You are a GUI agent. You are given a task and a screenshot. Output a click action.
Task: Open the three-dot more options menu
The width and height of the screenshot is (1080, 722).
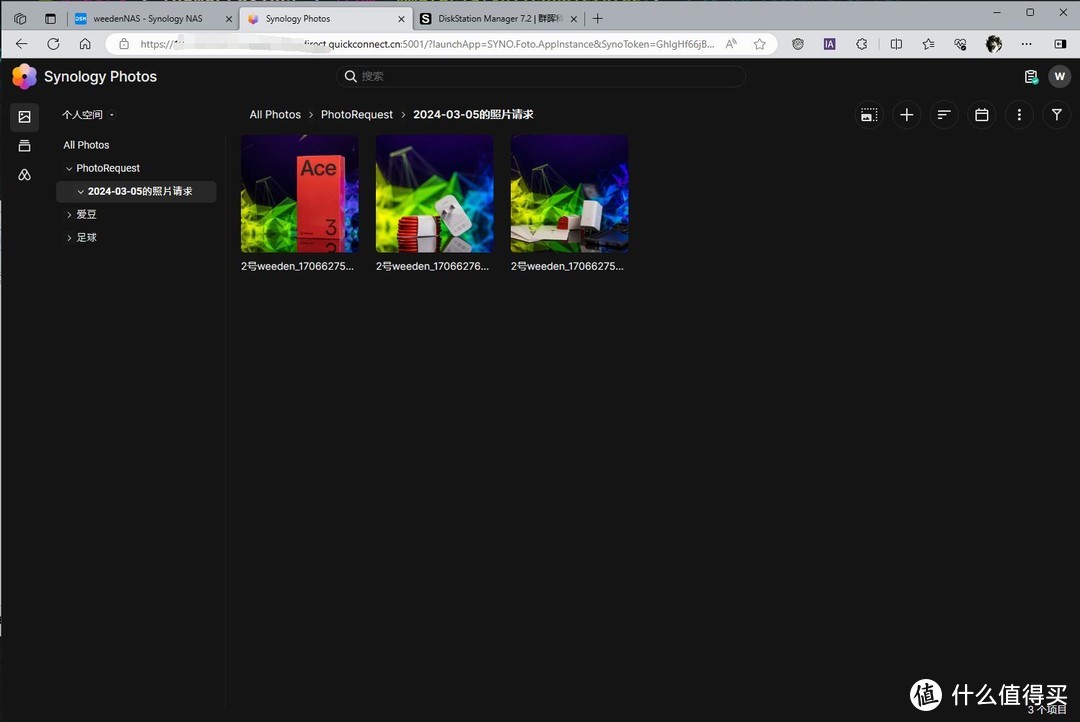[1019, 115]
